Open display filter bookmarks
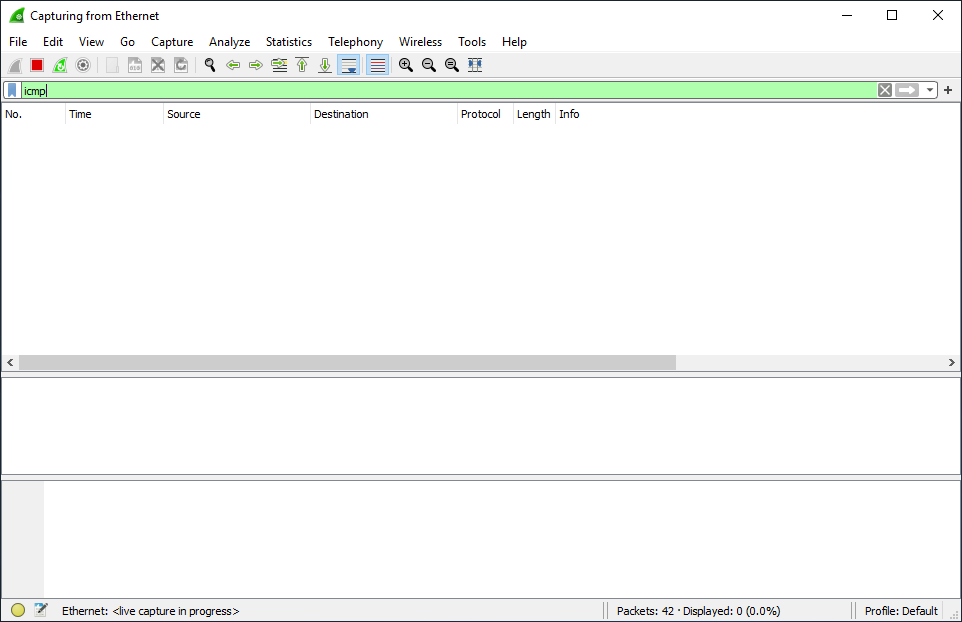 pyautogui.click(x=12, y=91)
